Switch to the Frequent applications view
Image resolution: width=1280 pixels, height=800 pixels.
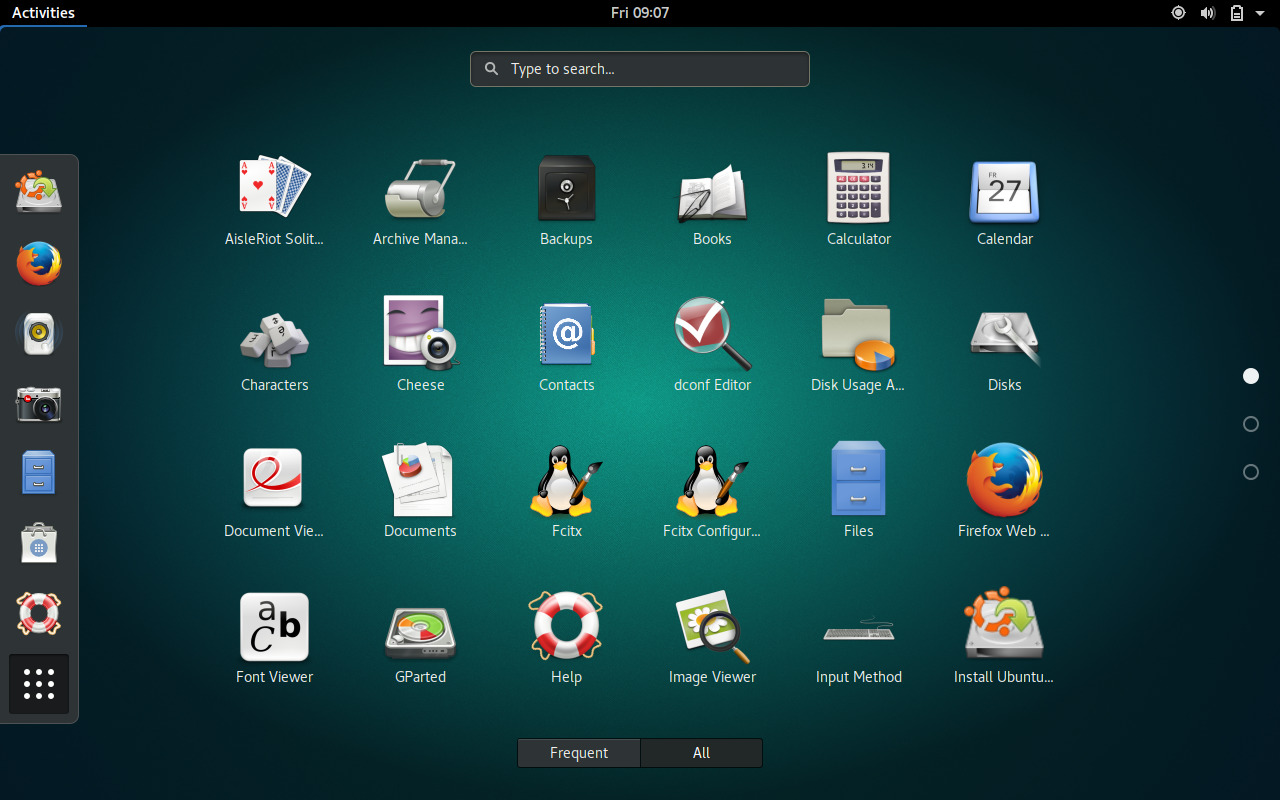click(578, 752)
